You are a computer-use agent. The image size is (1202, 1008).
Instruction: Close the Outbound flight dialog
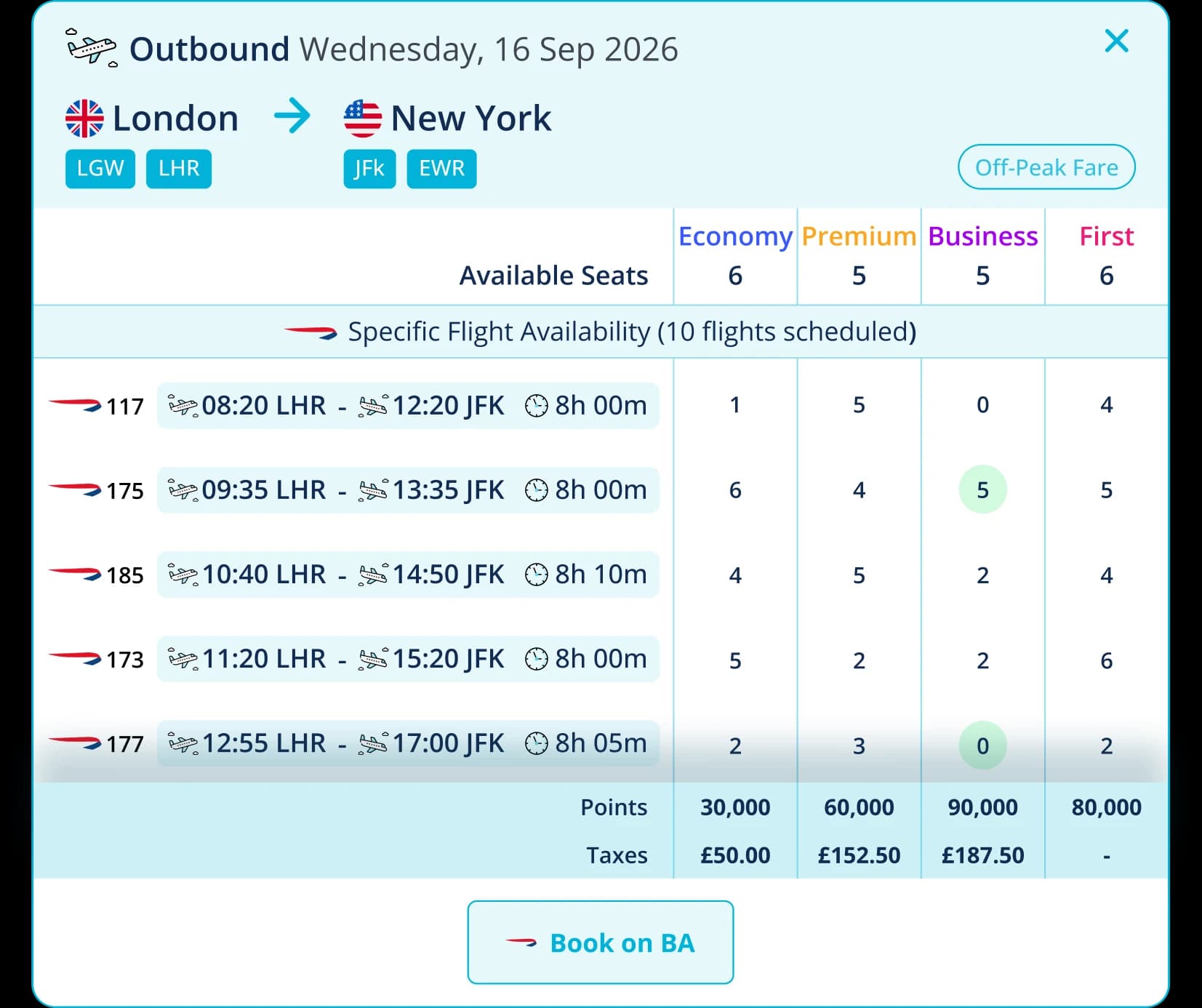pos(1116,41)
